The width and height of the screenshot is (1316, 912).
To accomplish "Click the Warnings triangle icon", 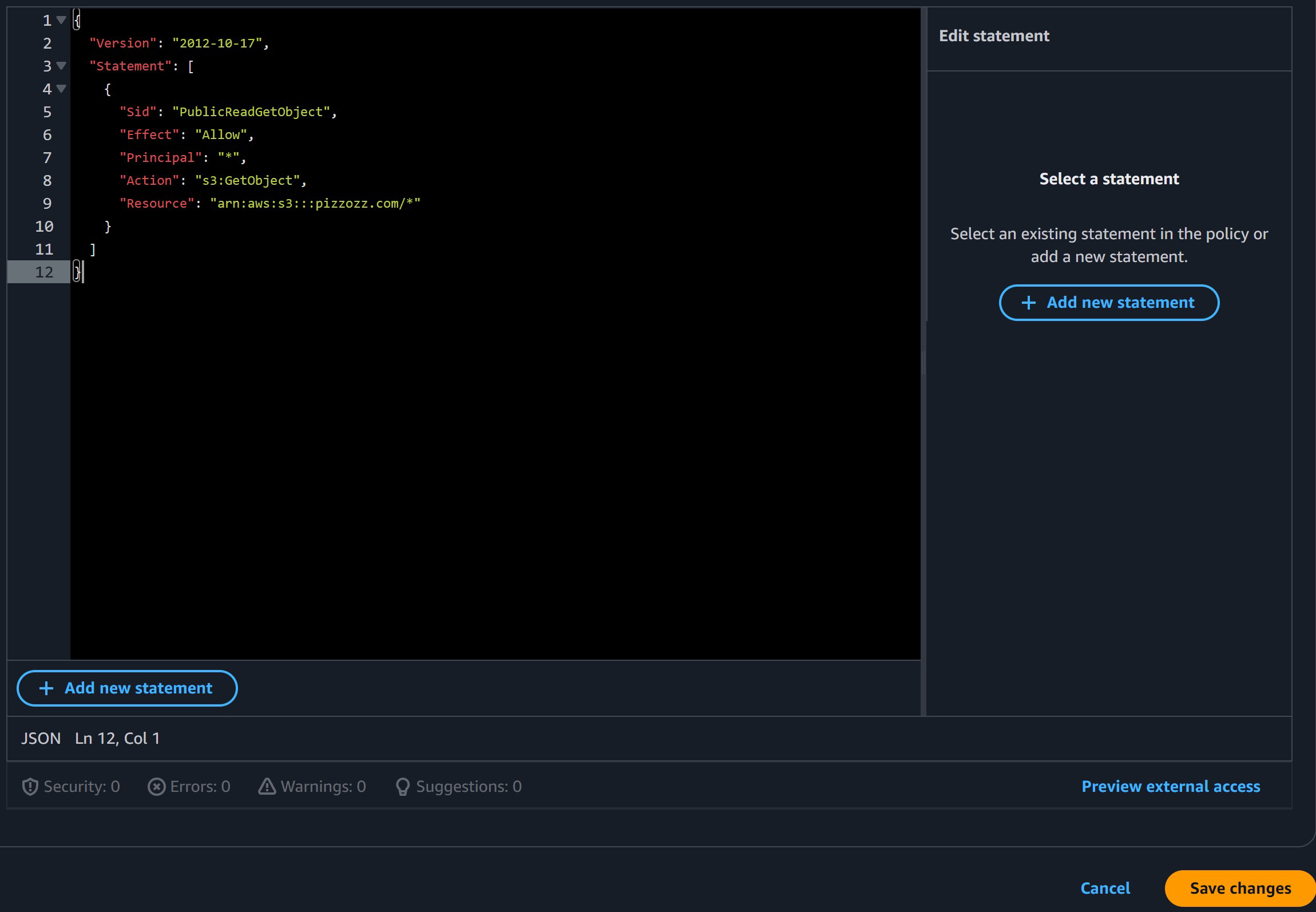I will tap(267, 787).
